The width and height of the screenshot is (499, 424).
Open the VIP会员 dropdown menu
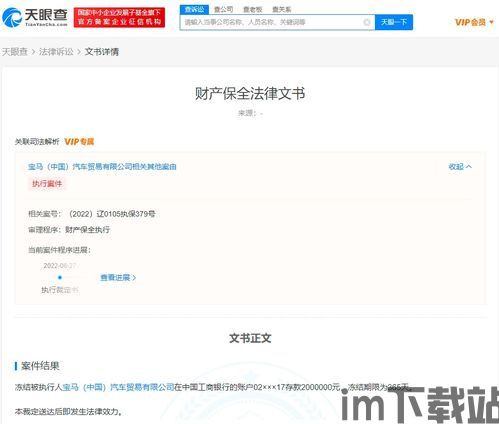click(474, 22)
